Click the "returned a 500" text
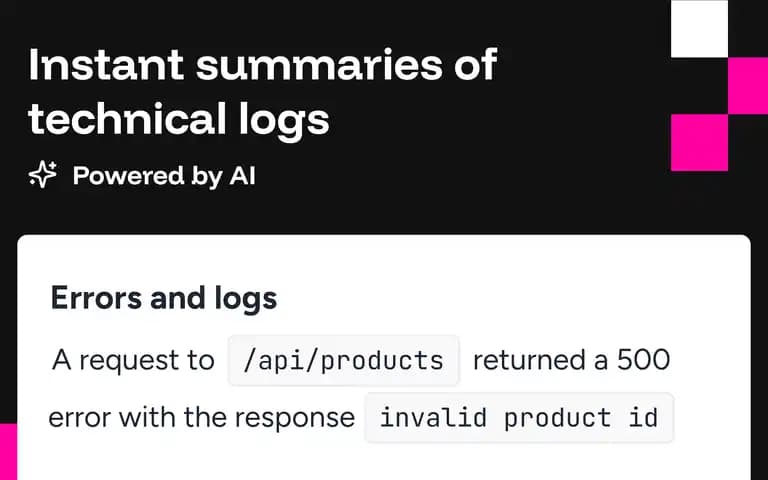The width and height of the screenshot is (768, 480). [571, 360]
